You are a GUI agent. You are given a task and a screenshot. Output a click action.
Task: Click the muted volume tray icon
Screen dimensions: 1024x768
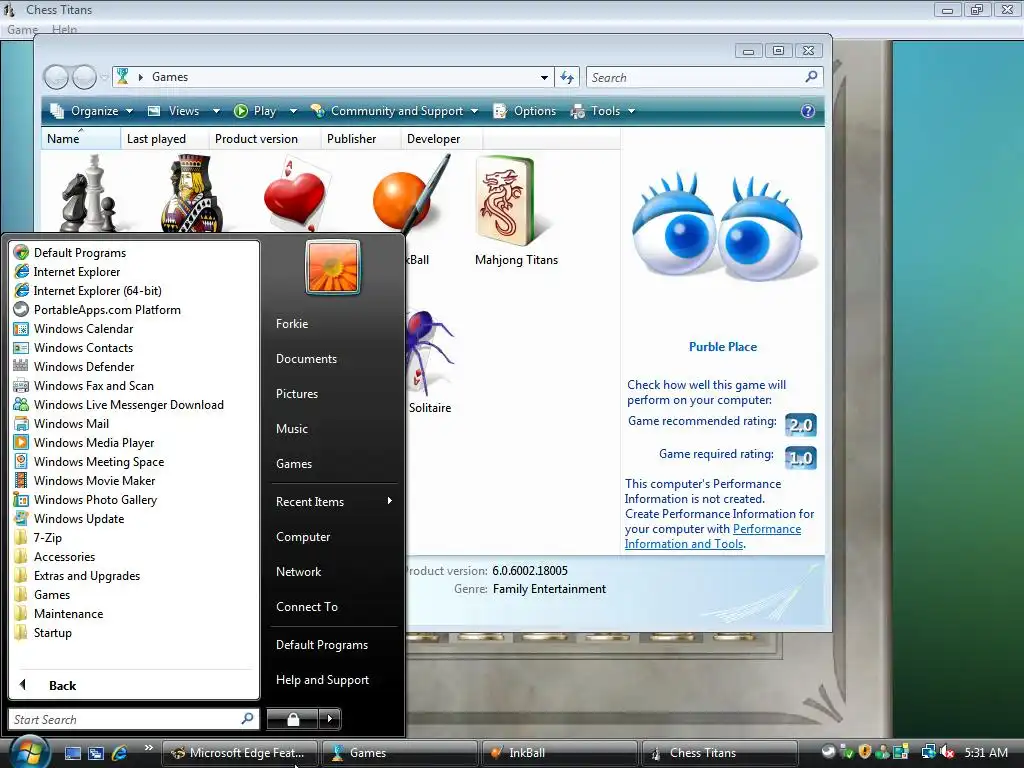[x=947, y=752]
